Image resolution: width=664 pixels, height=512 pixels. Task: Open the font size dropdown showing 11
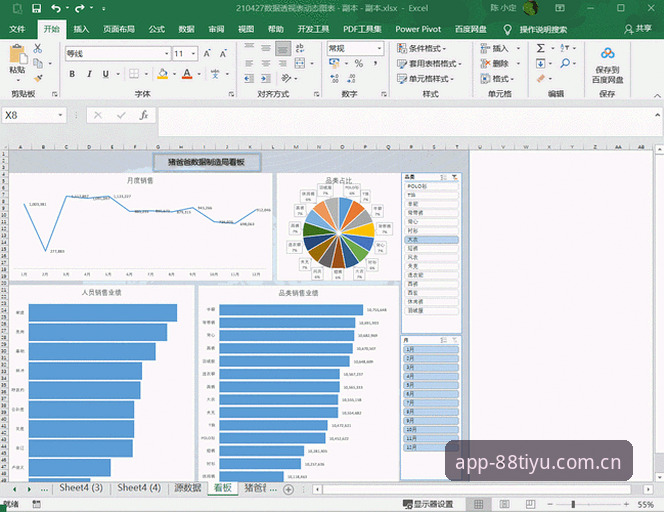point(193,53)
